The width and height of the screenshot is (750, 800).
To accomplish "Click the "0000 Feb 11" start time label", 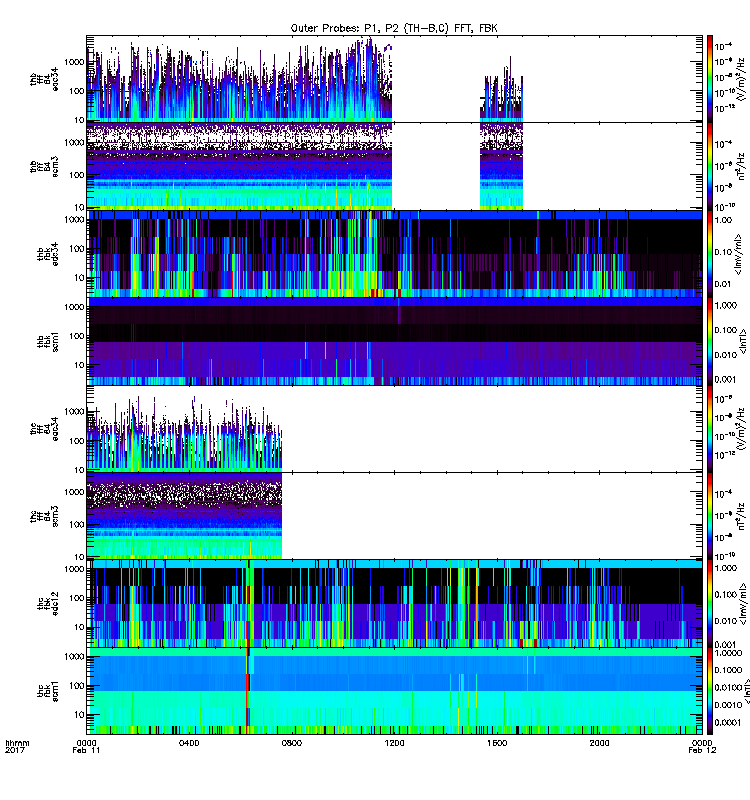I will click(x=86, y=746).
